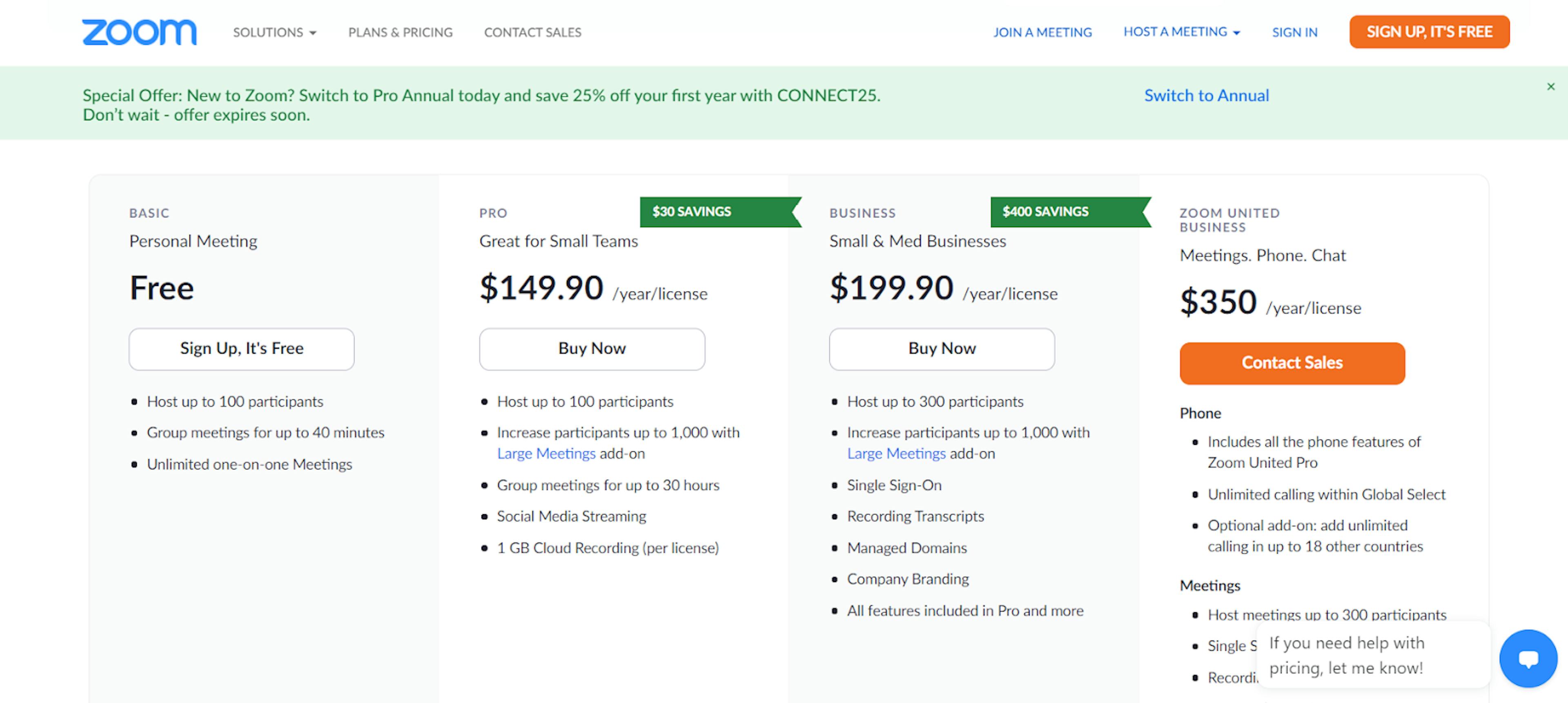This screenshot has width=1568, height=703.
Task: Open Large Meetings link in Pro plan
Action: point(546,453)
